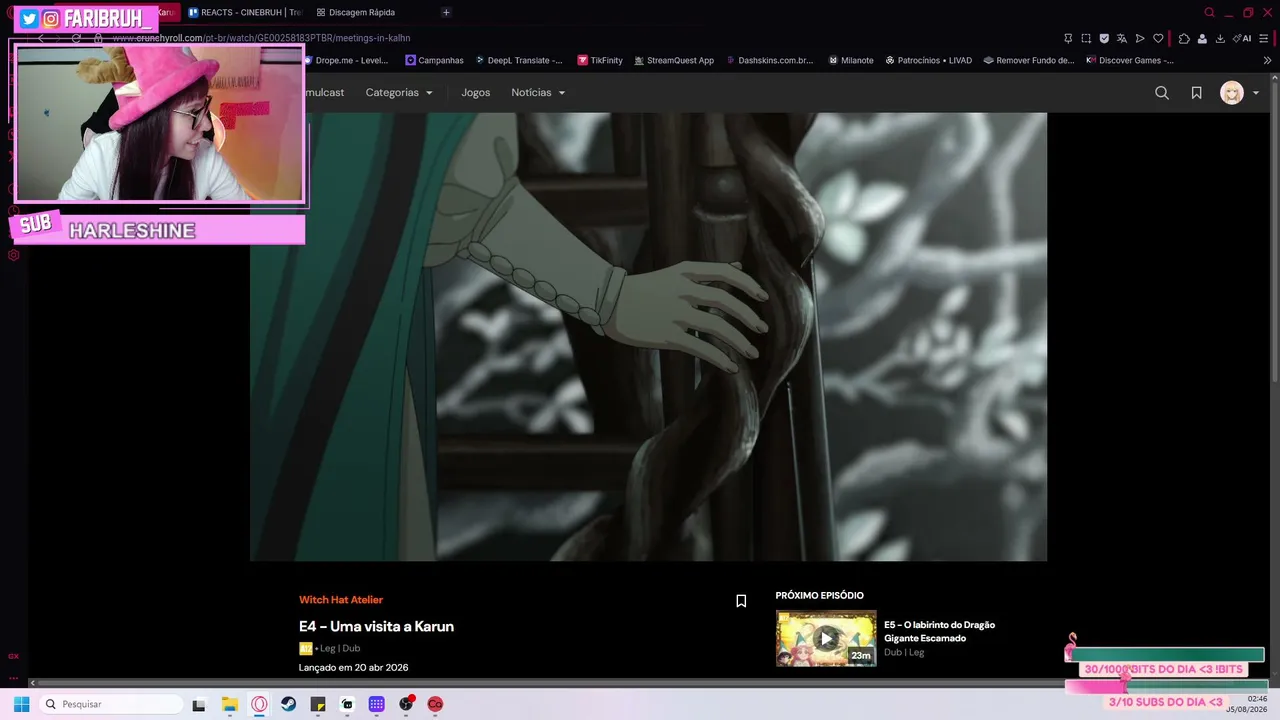Open the Dashskins.com.br bookmark
The height and width of the screenshot is (720, 1280).
coord(769,60)
